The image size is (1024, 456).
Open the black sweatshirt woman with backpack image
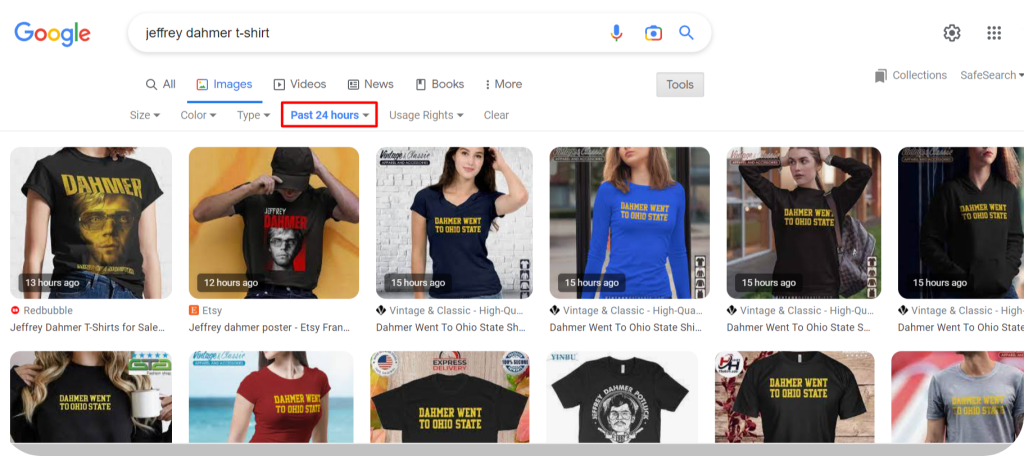tap(804, 223)
